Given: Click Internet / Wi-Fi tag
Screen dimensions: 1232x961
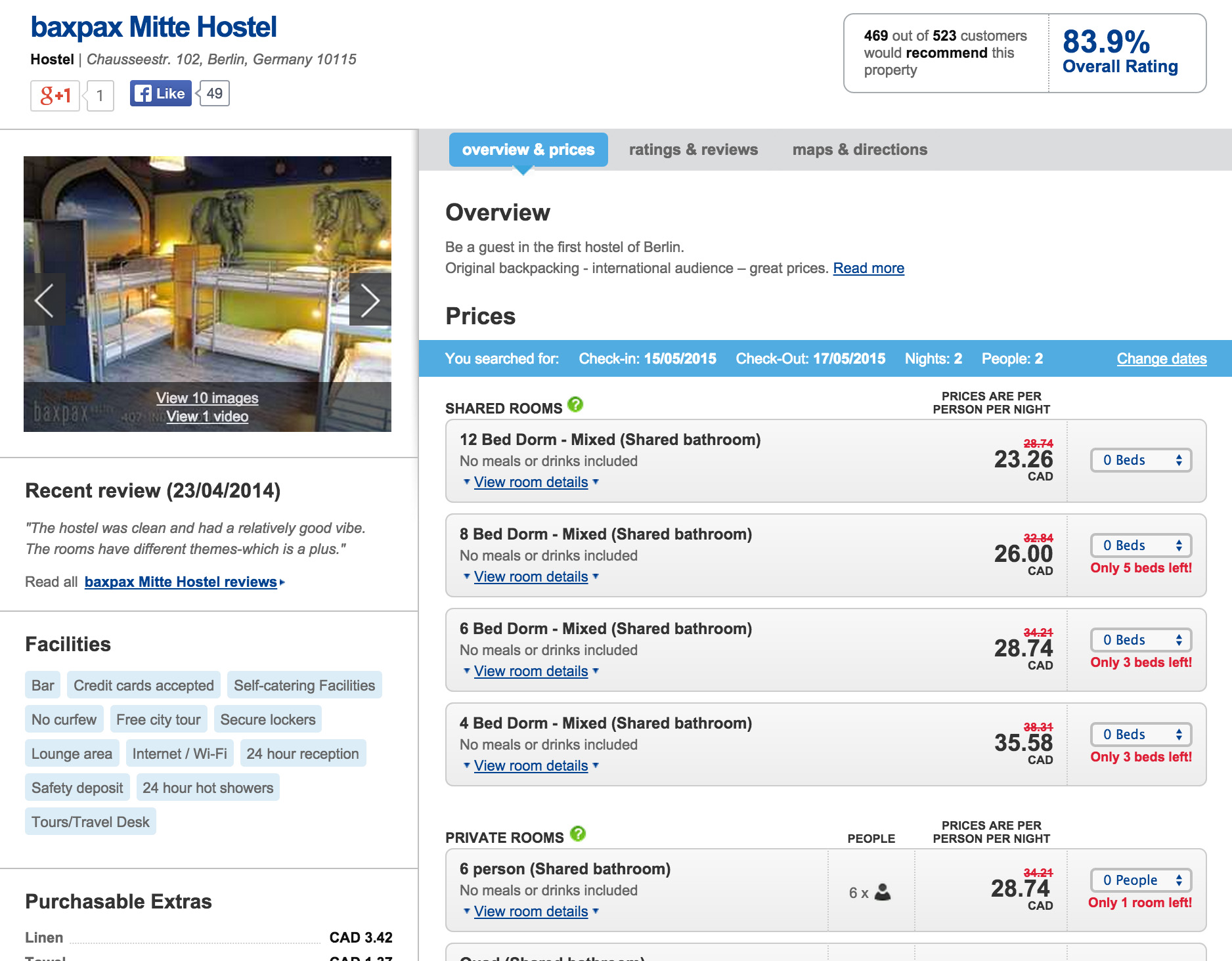Looking at the screenshot, I should (x=180, y=754).
